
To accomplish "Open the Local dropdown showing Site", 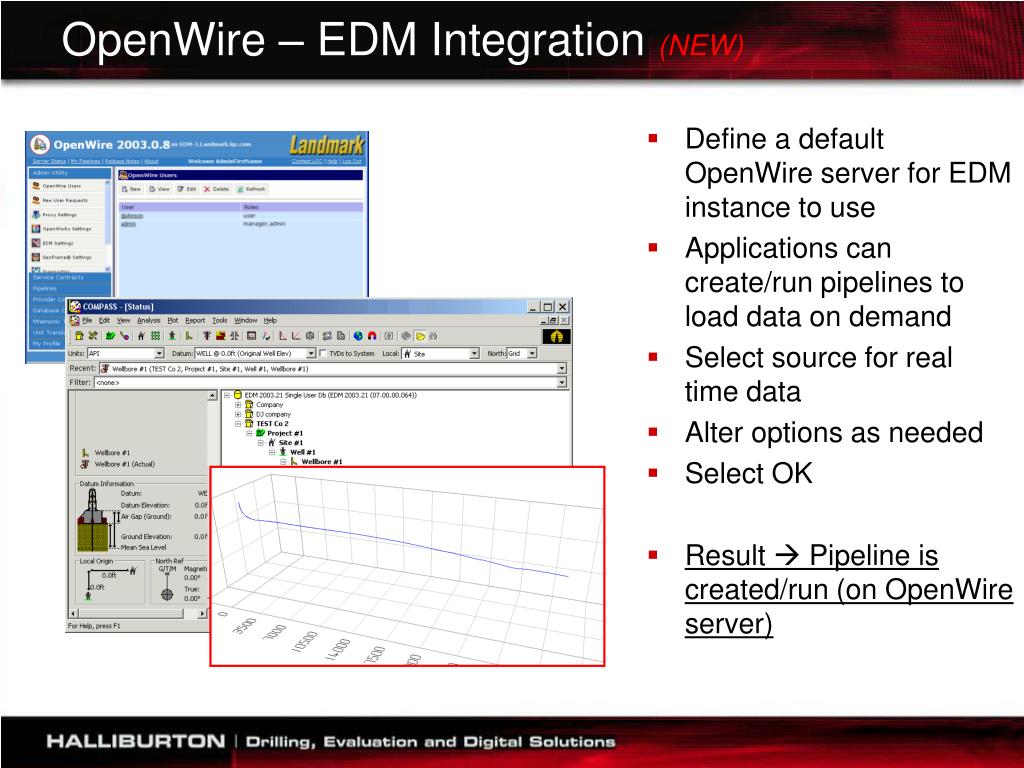I will [x=474, y=353].
